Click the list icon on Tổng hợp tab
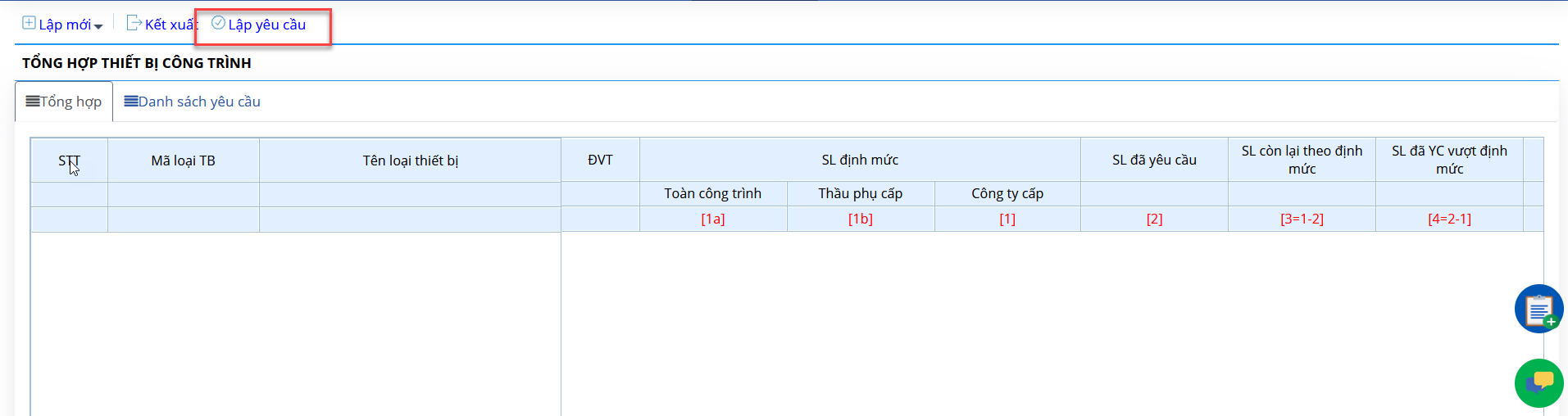 pos(33,102)
